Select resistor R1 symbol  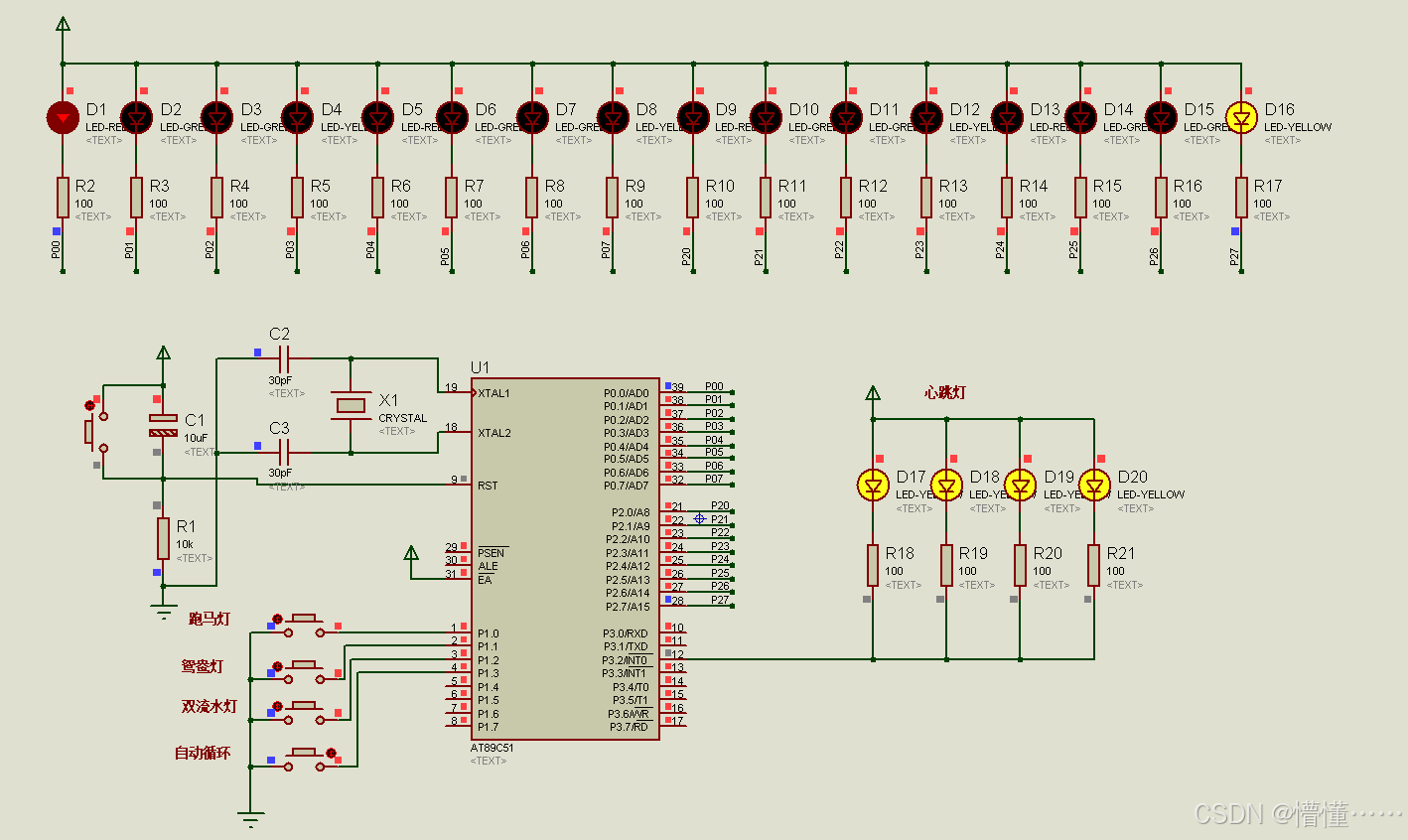(x=163, y=538)
